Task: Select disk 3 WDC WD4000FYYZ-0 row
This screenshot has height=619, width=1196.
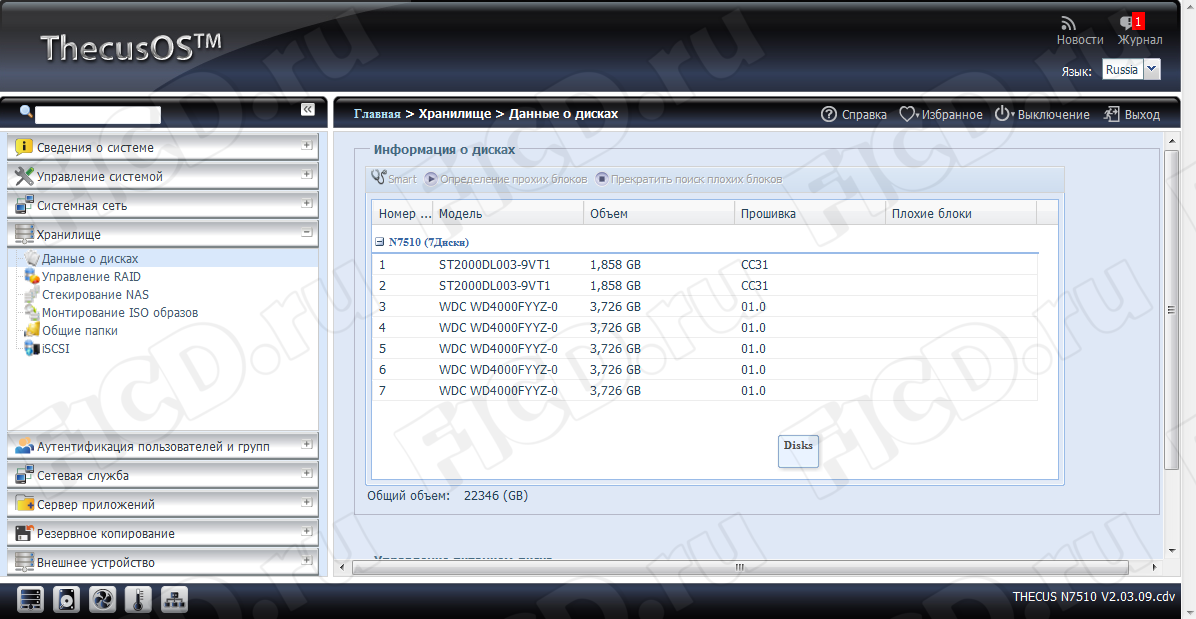Action: pos(705,306)
